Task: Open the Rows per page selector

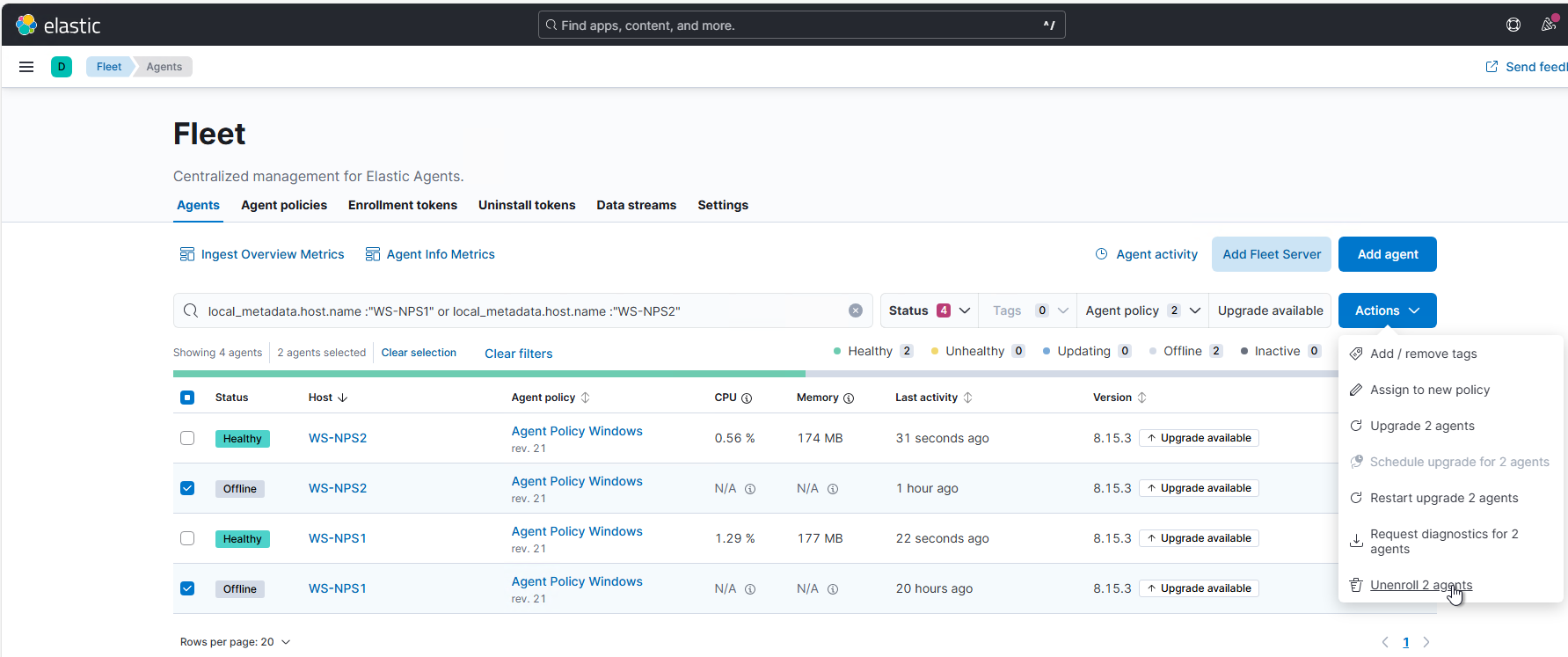Action: click(235, 642)
